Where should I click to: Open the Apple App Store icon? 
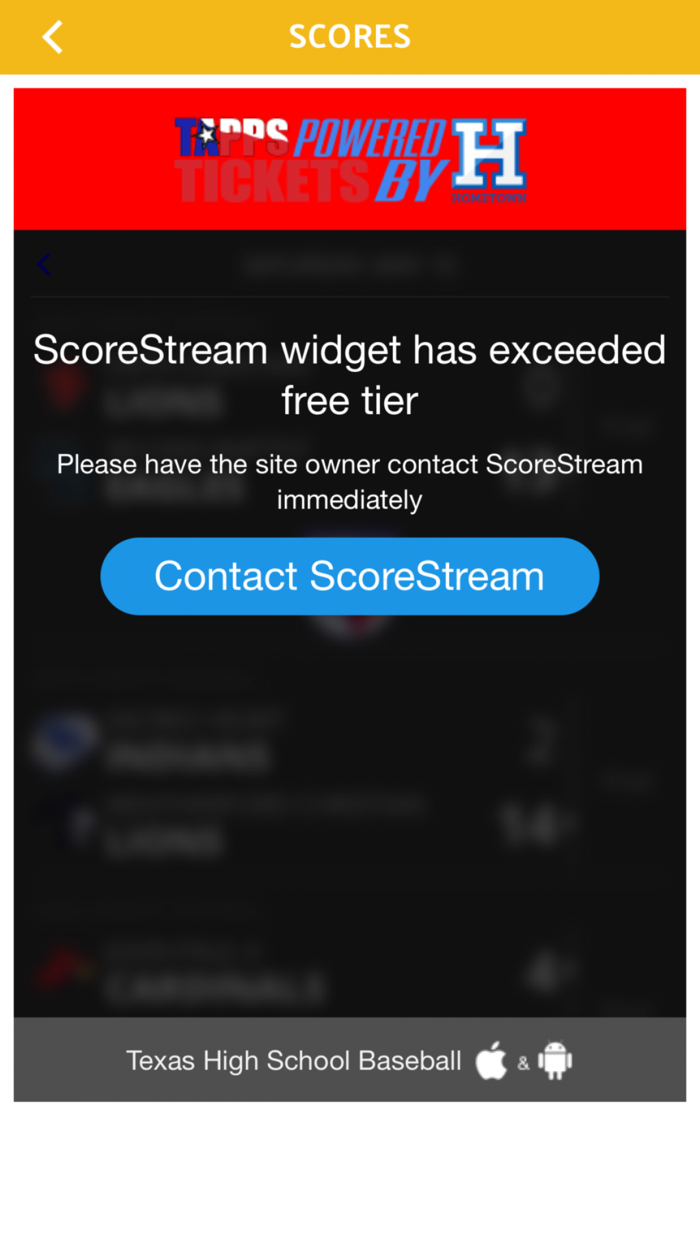coord(491,1061)
